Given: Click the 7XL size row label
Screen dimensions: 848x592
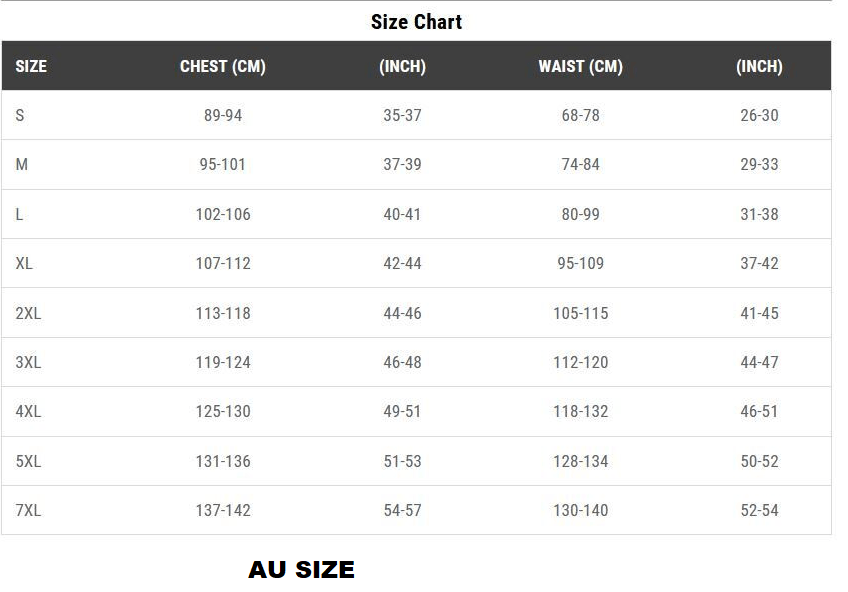Looking at the screenshot, I should [29, 511].
